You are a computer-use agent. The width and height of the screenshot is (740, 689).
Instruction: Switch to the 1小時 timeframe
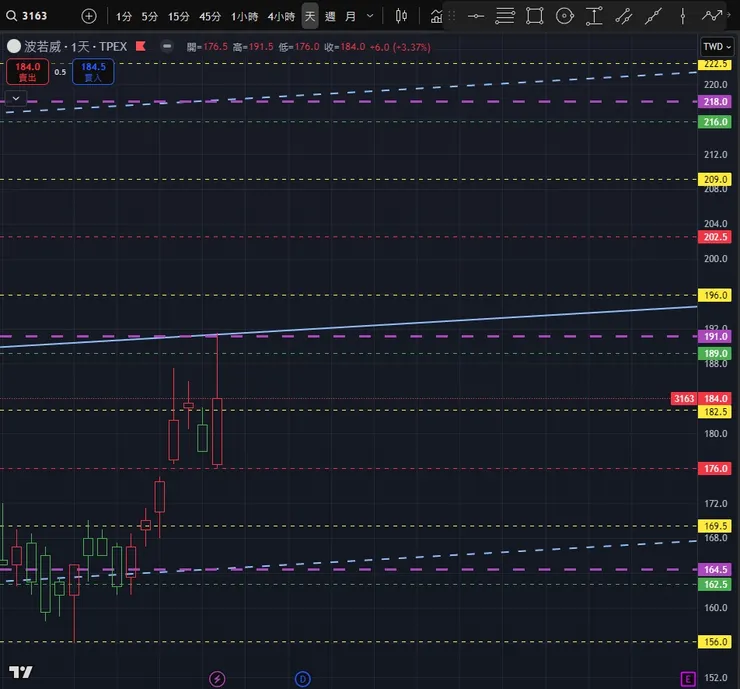pyautogui.click(x=244, y=17)
